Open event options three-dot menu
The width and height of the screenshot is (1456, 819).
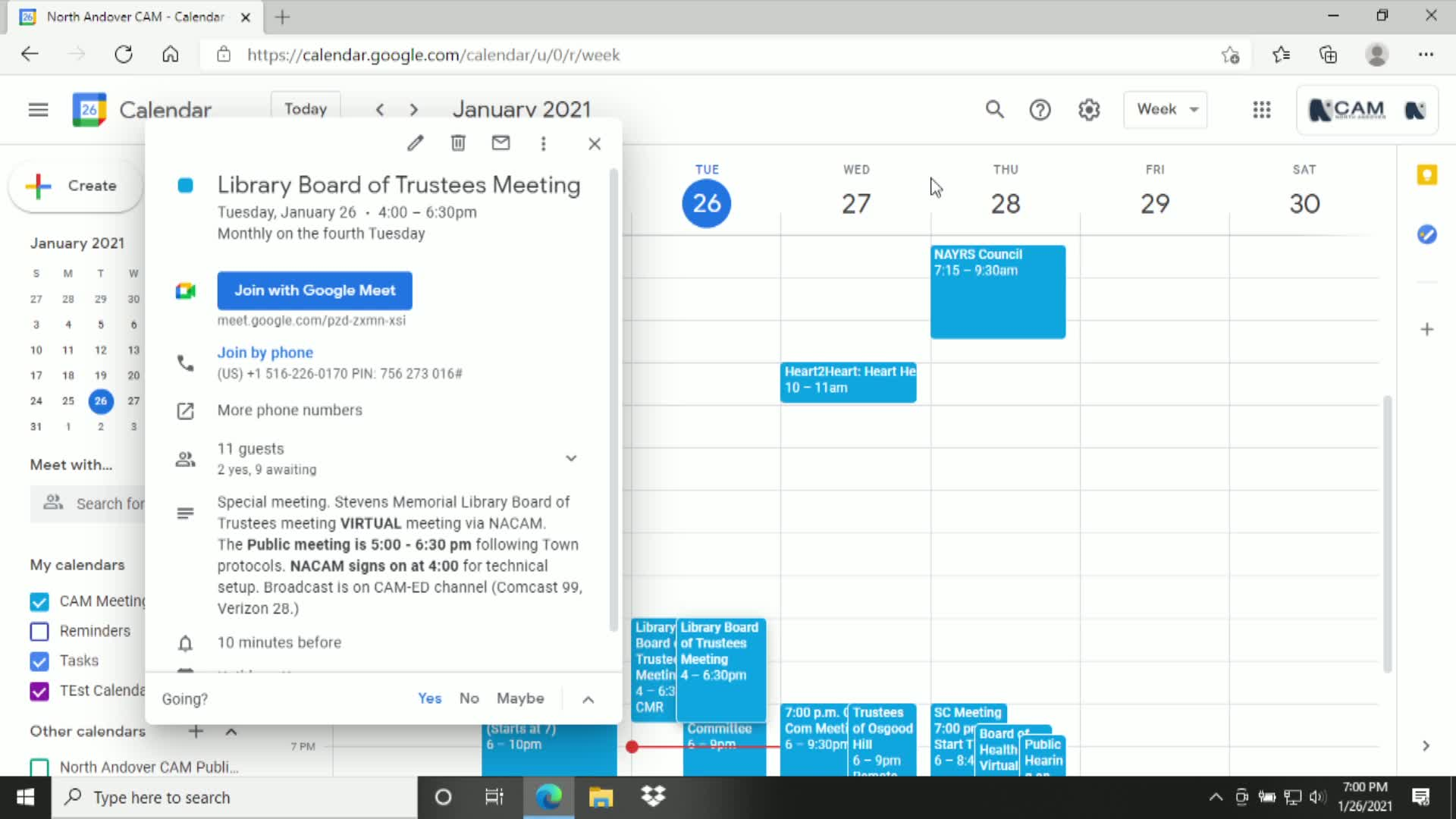pyautogui.click(x=543, y=143)
